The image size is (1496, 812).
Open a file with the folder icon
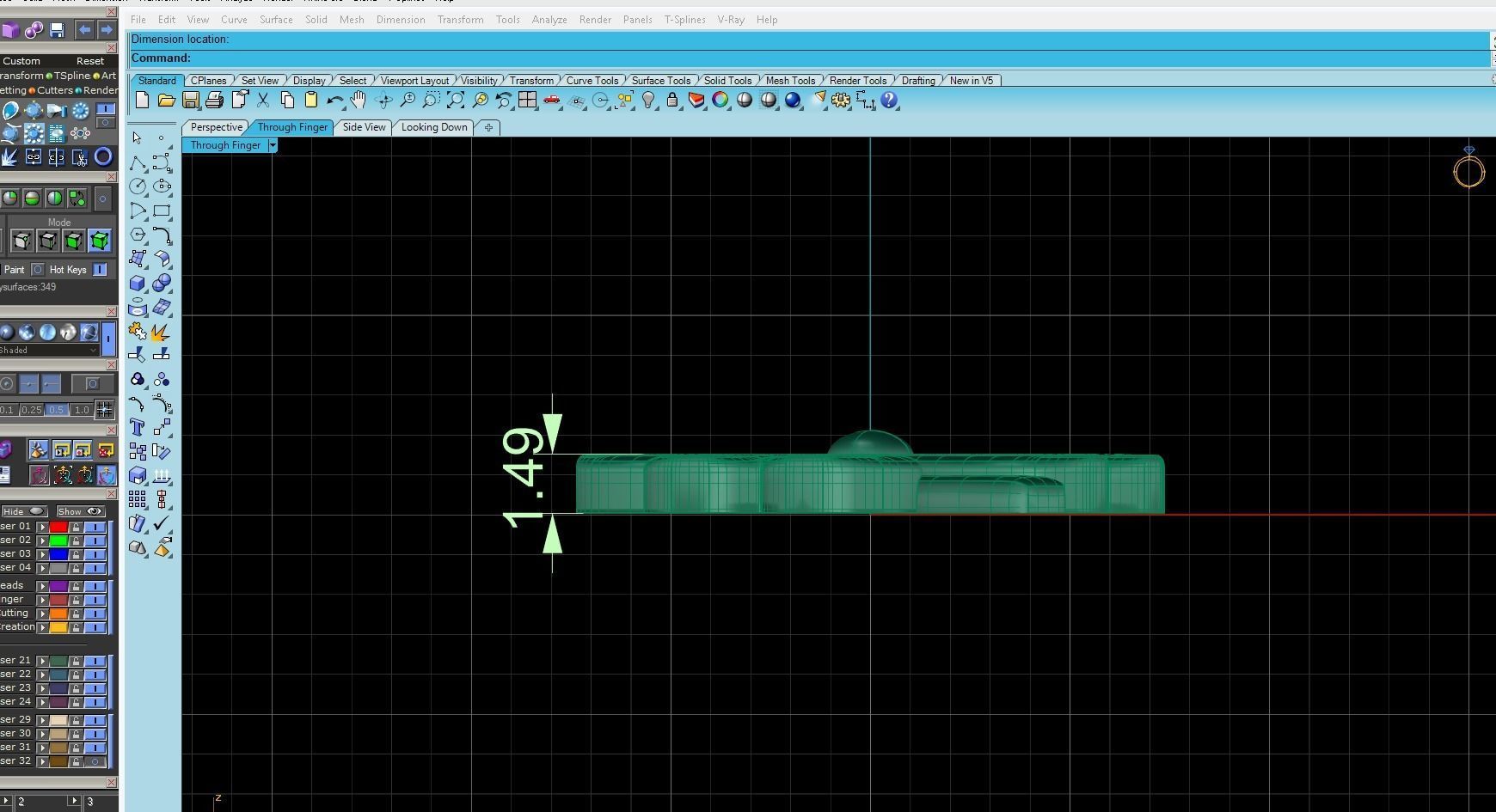pos(166,101)
